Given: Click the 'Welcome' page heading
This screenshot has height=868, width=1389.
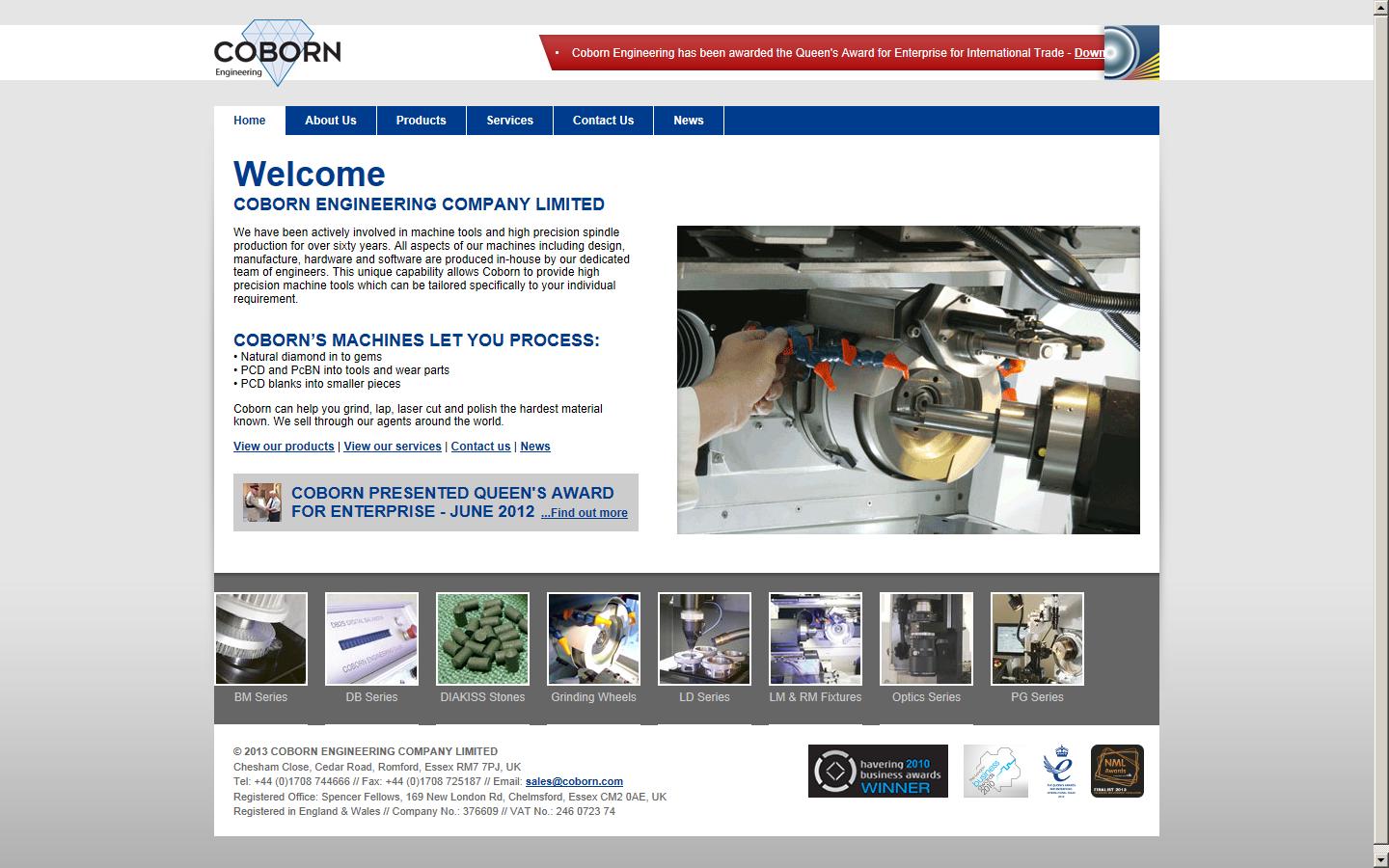Looking at the screenshot, I should tap(310, 174).
